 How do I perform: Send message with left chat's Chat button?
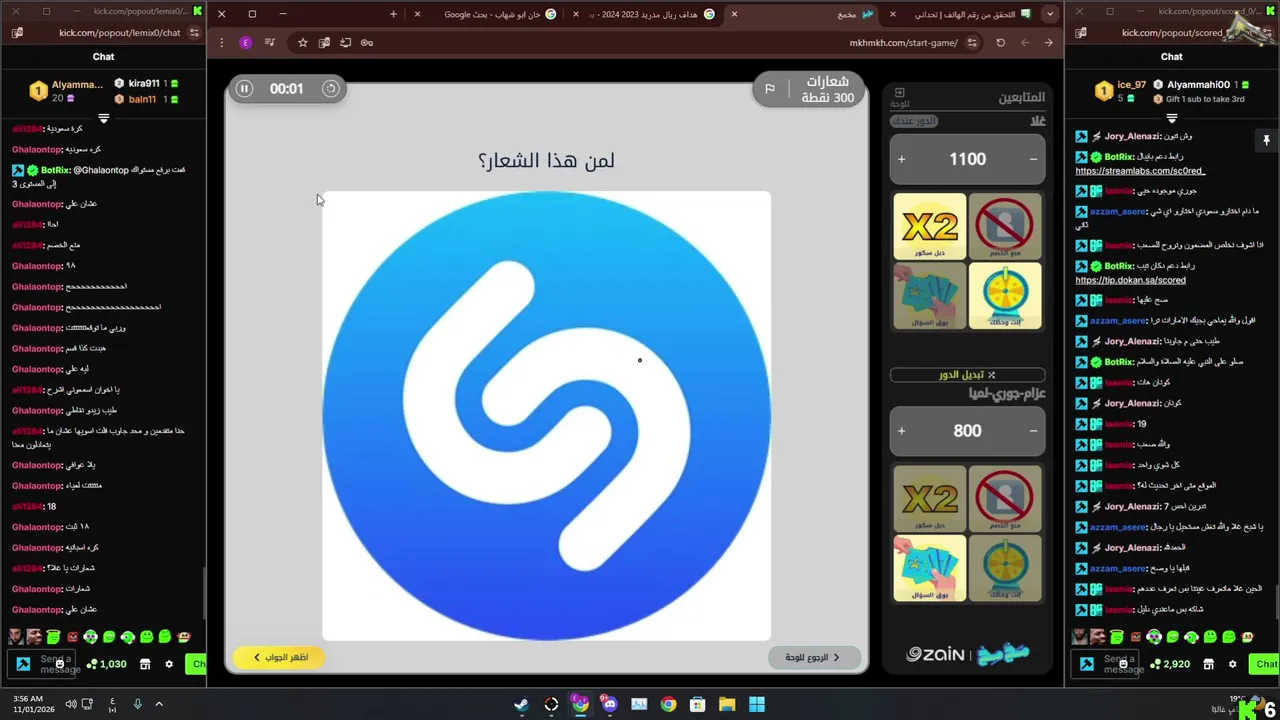(198, 664)
